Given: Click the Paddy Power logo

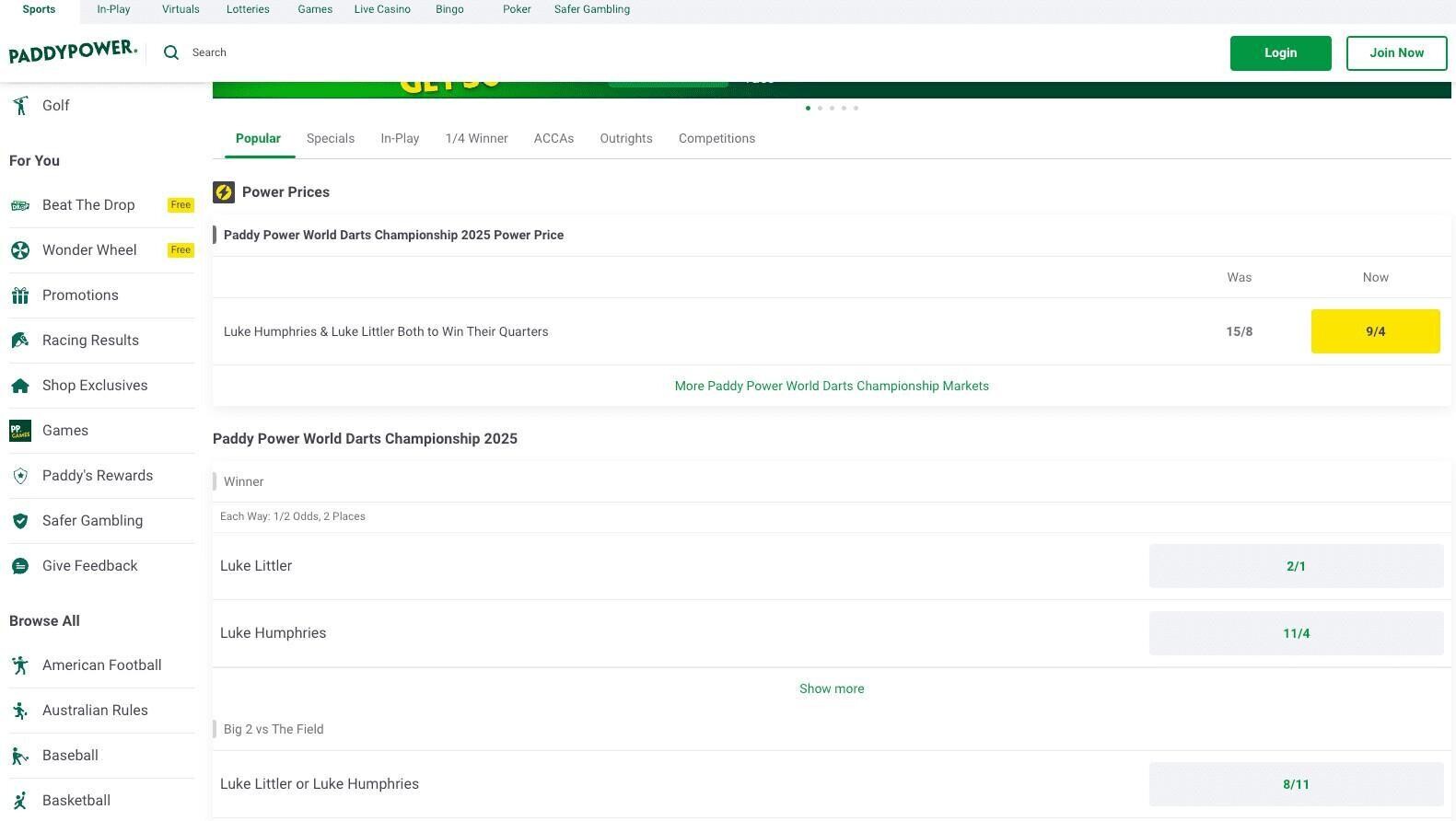Looking at the screenshot, I should (73, 52).
